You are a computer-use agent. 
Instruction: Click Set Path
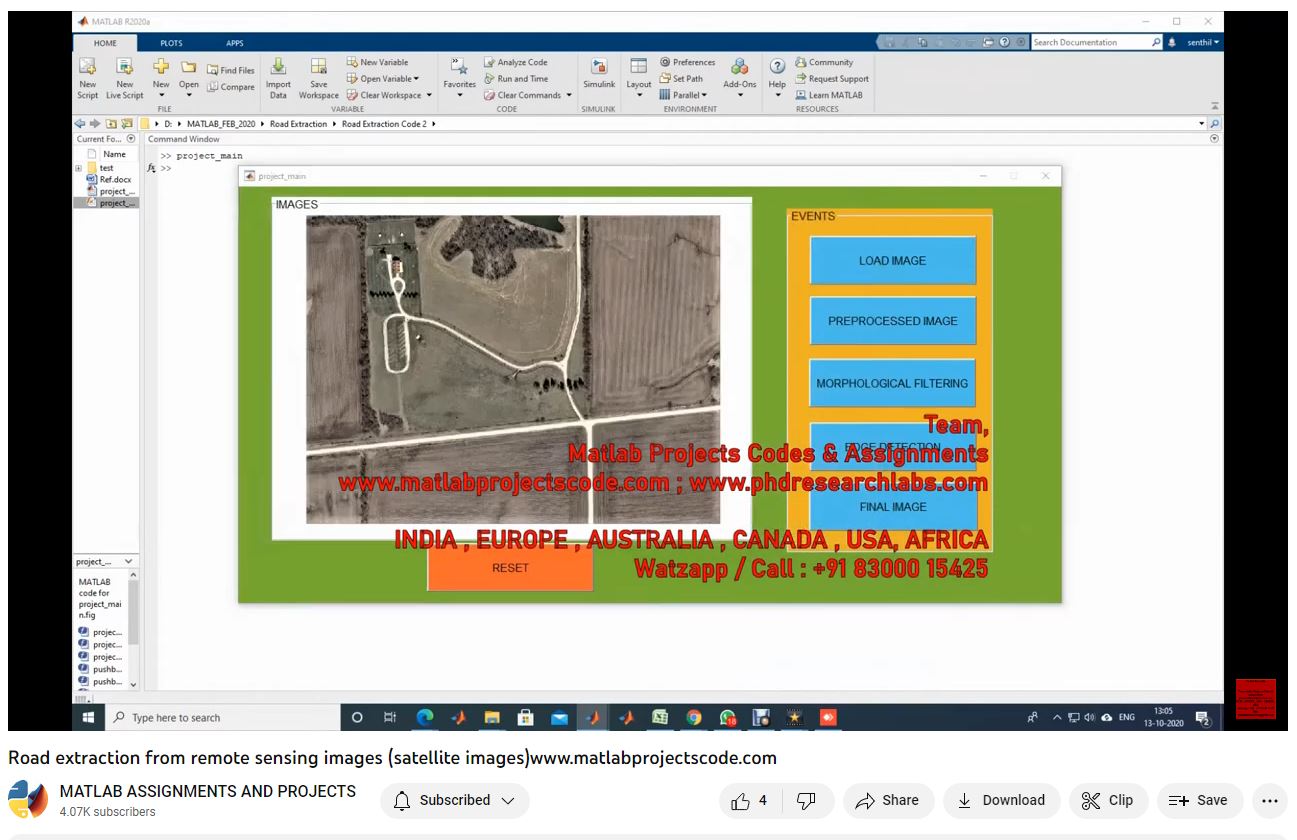coord(681,78)
